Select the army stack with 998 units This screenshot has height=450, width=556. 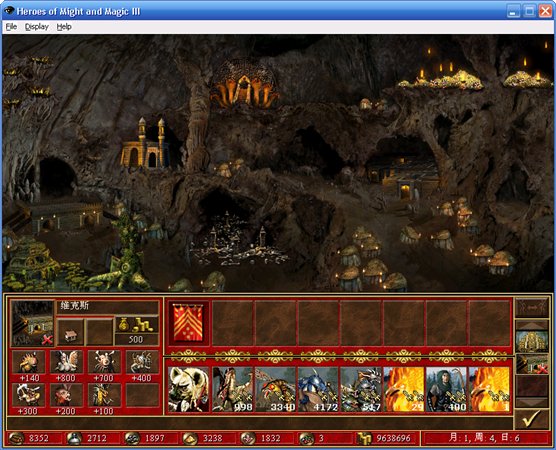click(232, 389)
